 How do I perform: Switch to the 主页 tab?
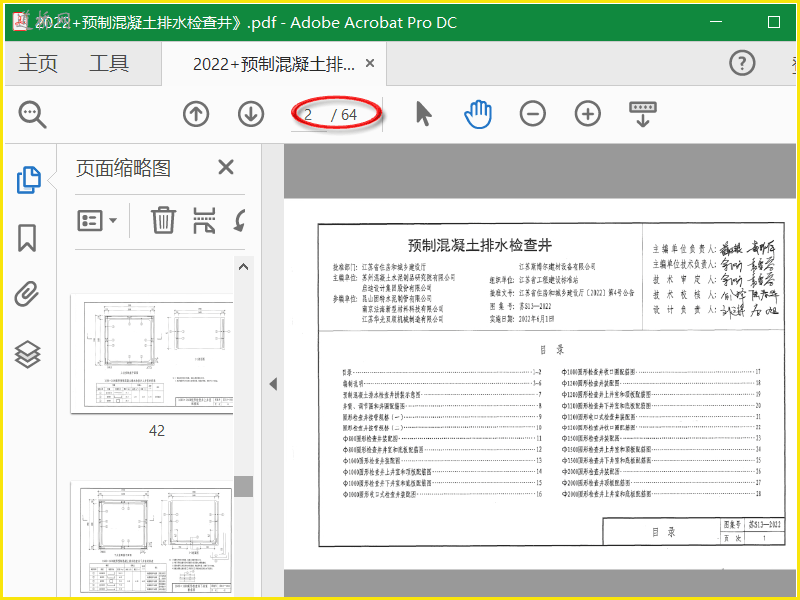click(x=38, y=64)
